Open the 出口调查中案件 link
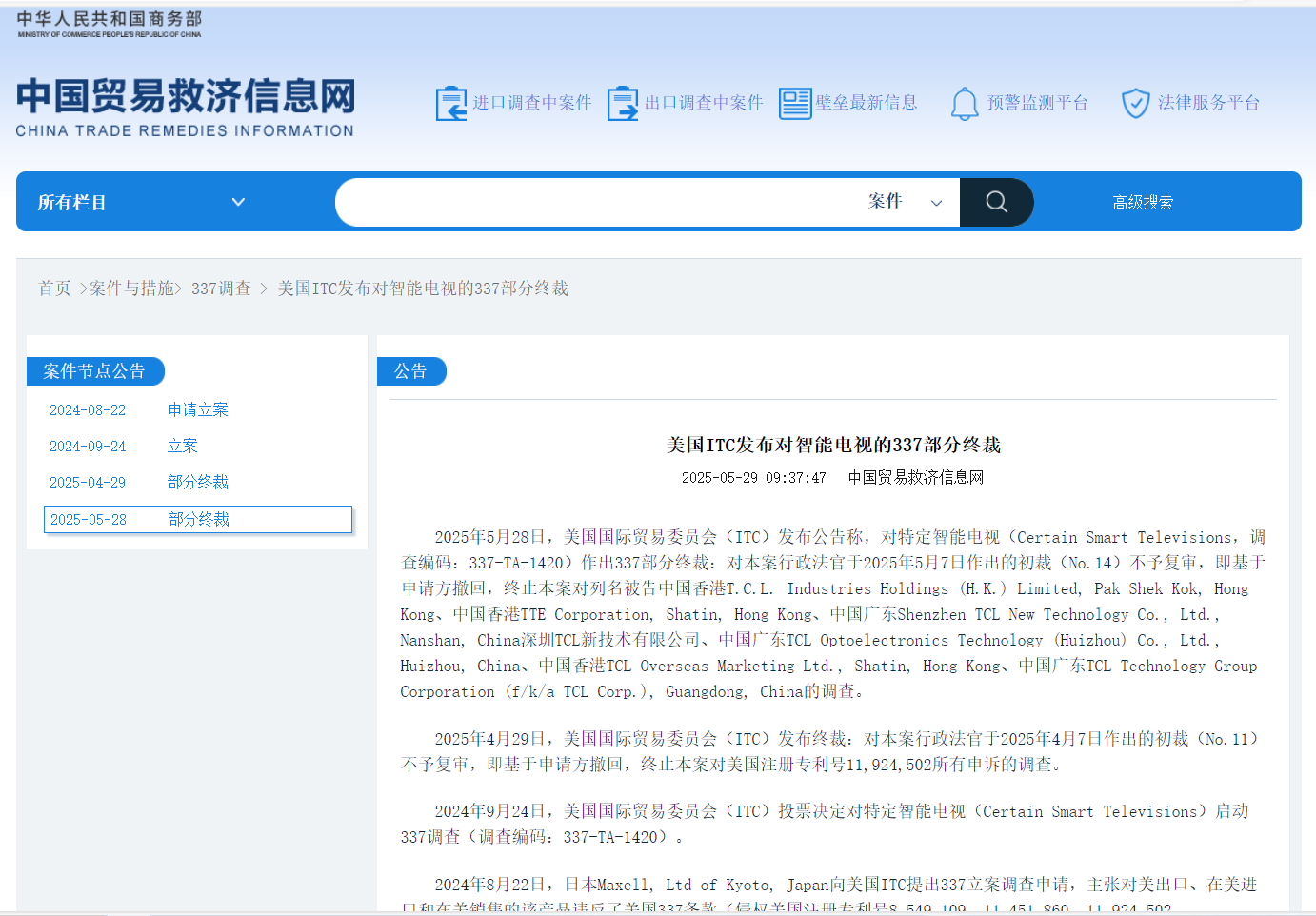 click(703, 103)
